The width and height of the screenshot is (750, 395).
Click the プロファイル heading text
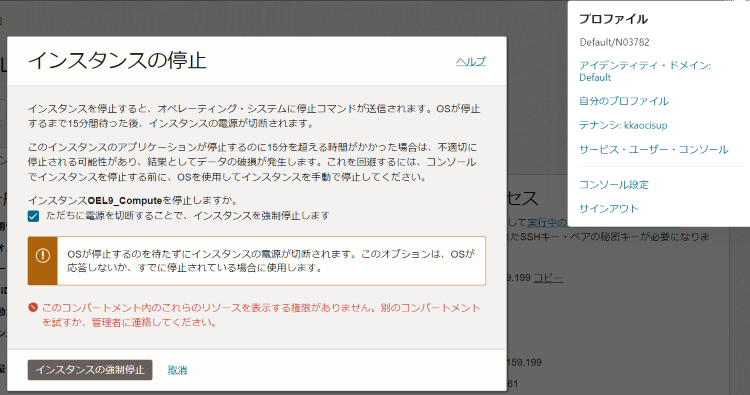613,19
